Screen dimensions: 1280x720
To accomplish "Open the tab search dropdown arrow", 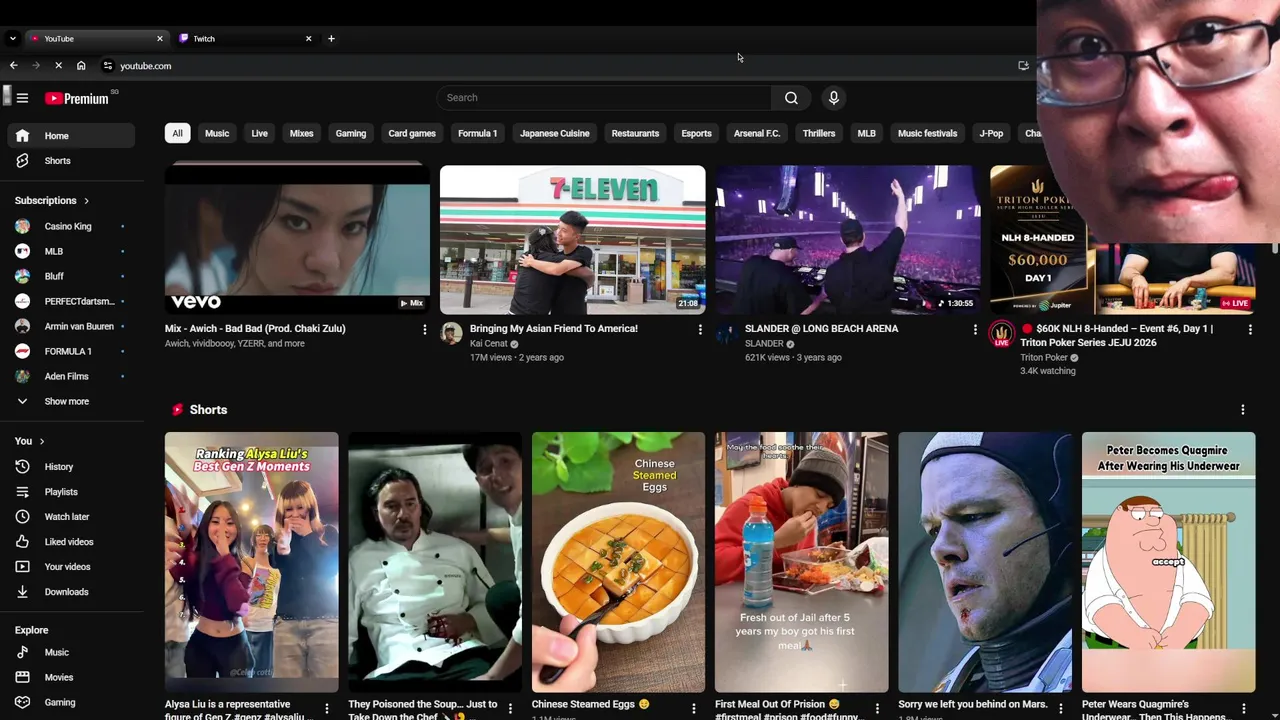I will (x=12, y=39).
